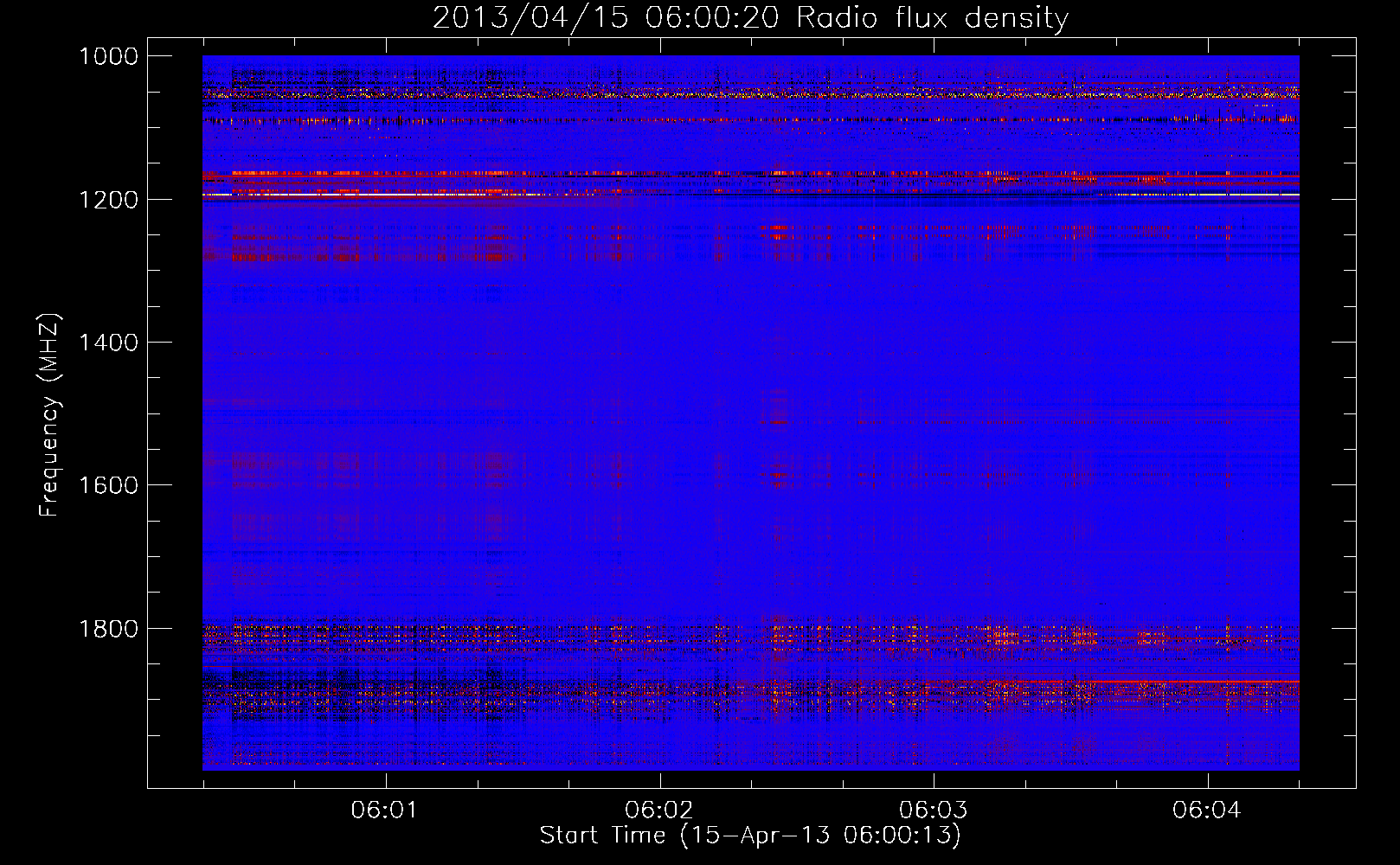Image resolution: width=1400 pixels, height=865 pixels.
Task: Click the 06:04 time tick label
Action: coord(1206,810)
